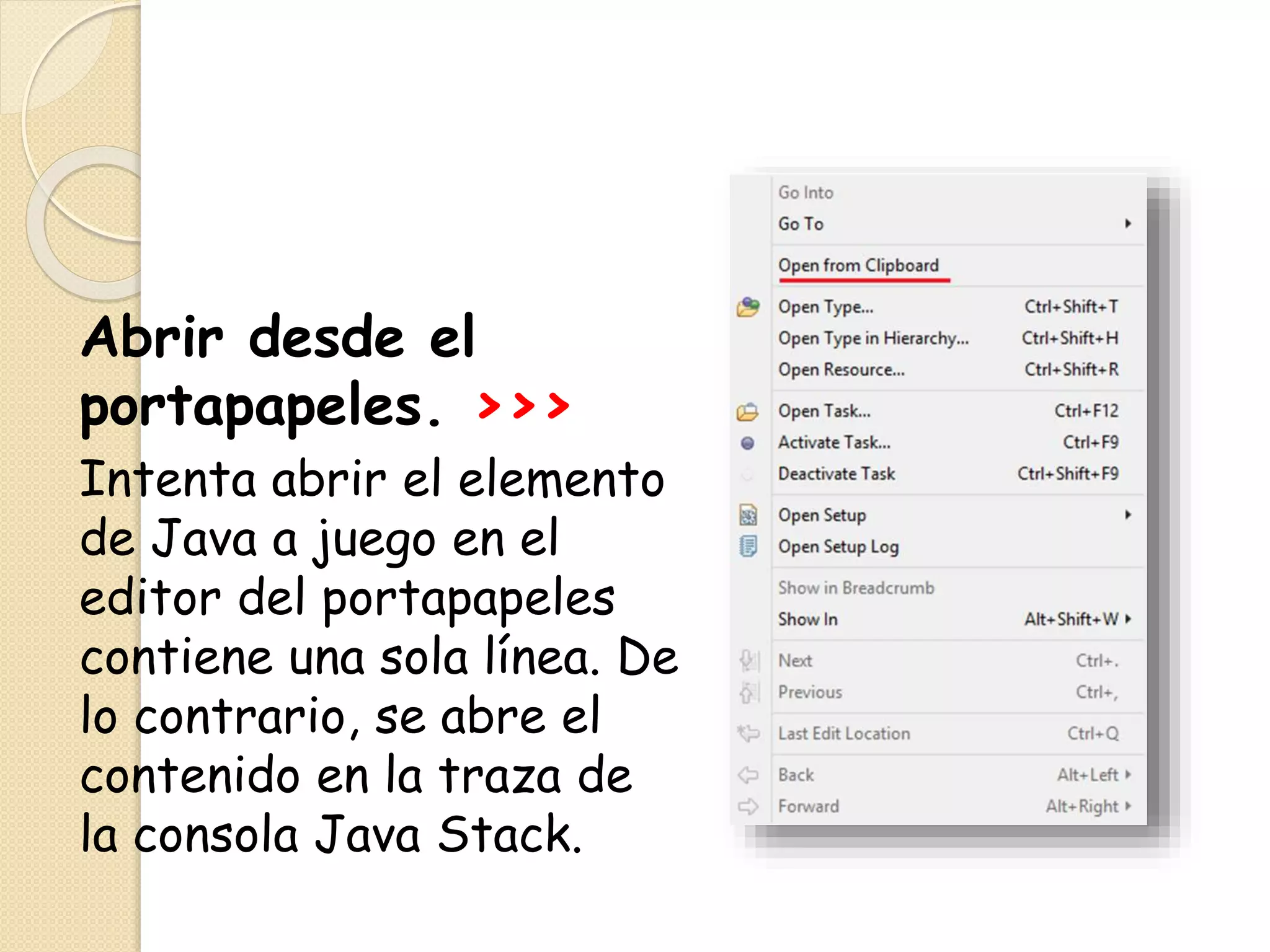
Task: Expand the Forward history submenu arrow
Action: (x=1128, y=806)
